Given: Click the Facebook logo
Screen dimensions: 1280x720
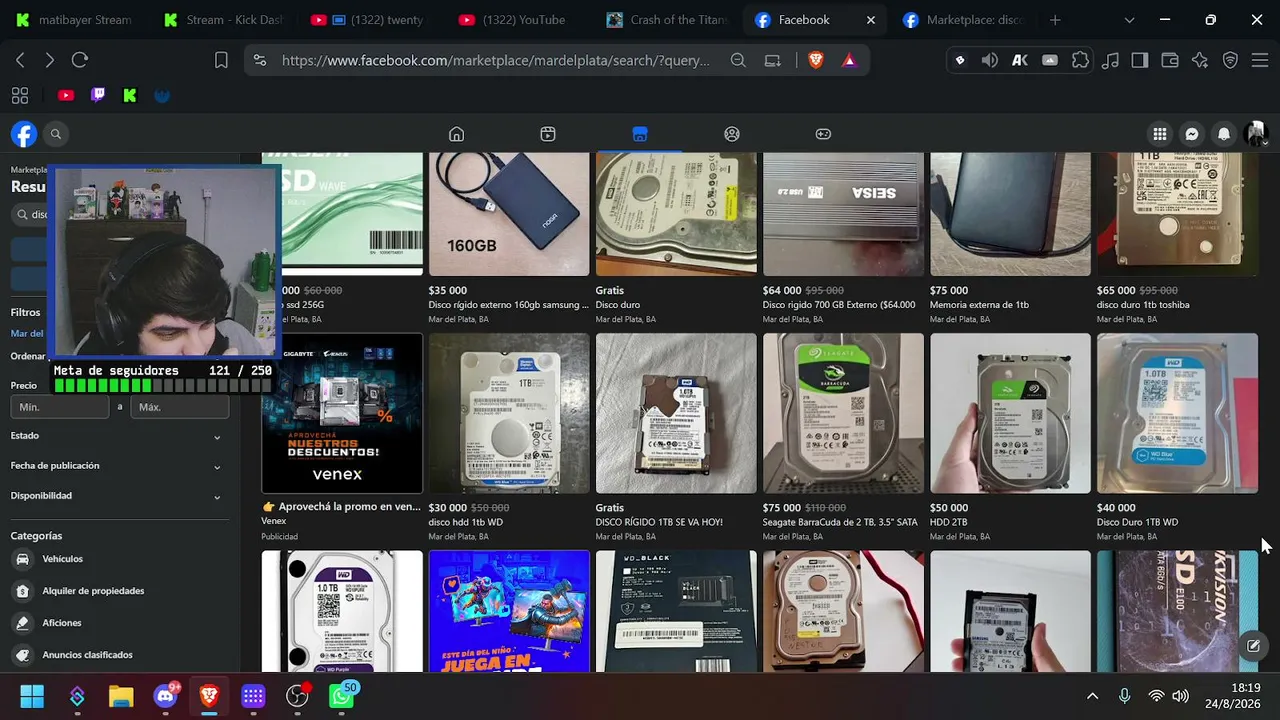Looking at the screenshot, I should [24, 134].
